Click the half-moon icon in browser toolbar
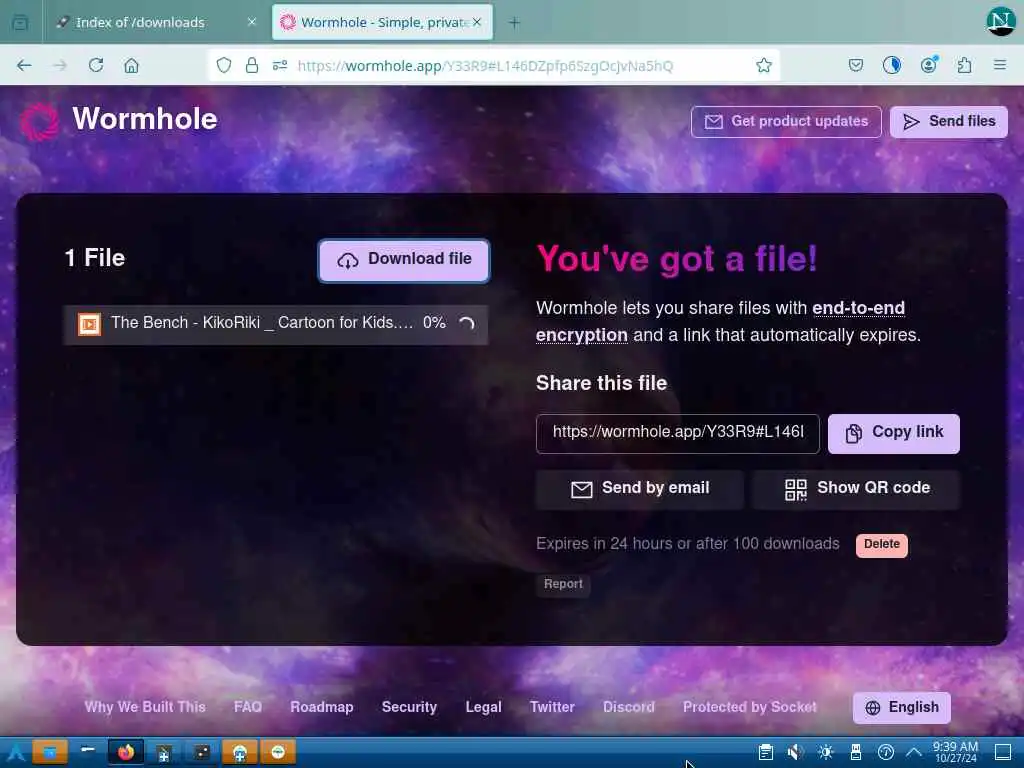Viewport: 1024px width, 768px height. coord(891,65)
